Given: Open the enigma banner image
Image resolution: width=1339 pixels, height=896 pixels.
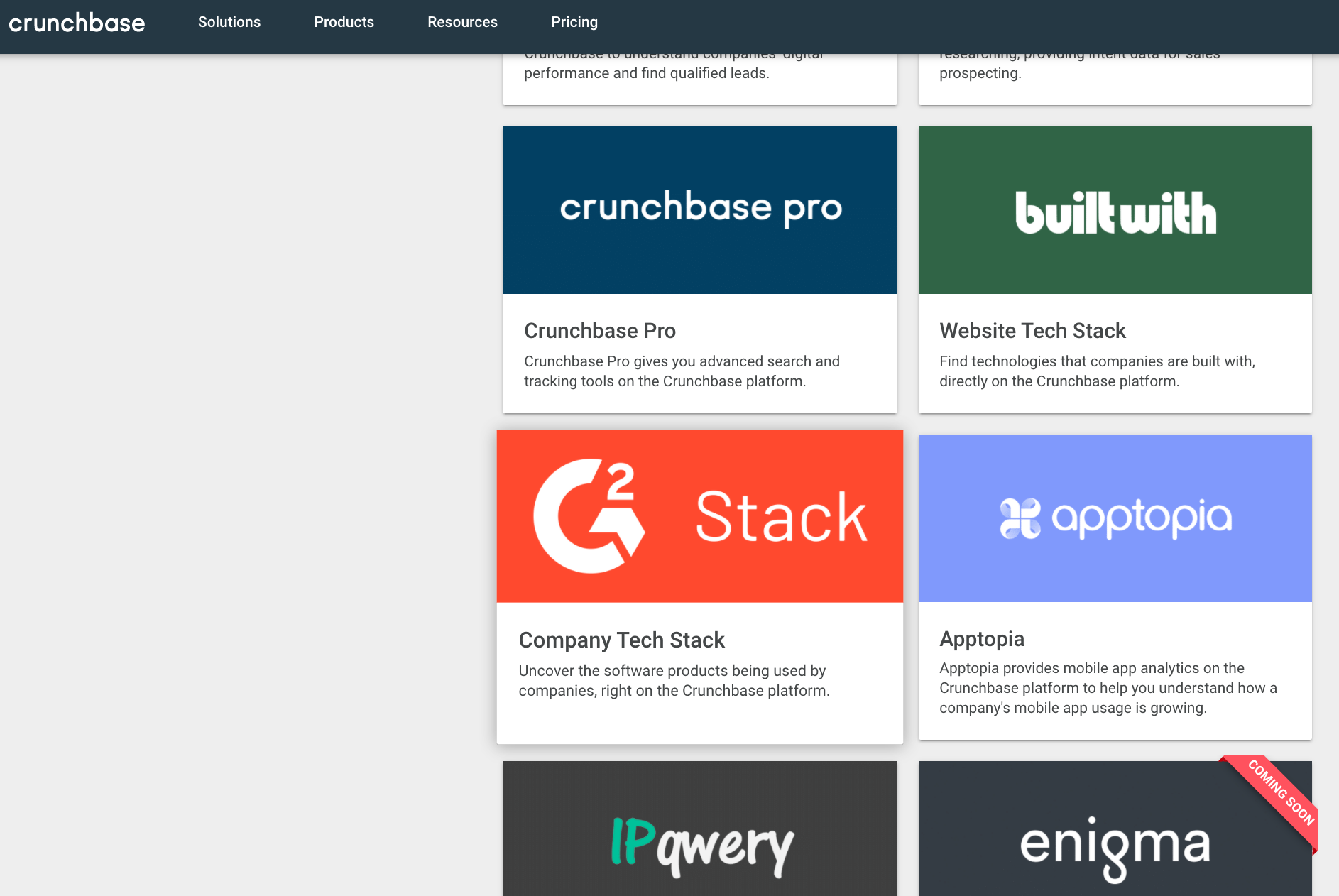Looking at the screenshot, I should tap(1115, 829).
